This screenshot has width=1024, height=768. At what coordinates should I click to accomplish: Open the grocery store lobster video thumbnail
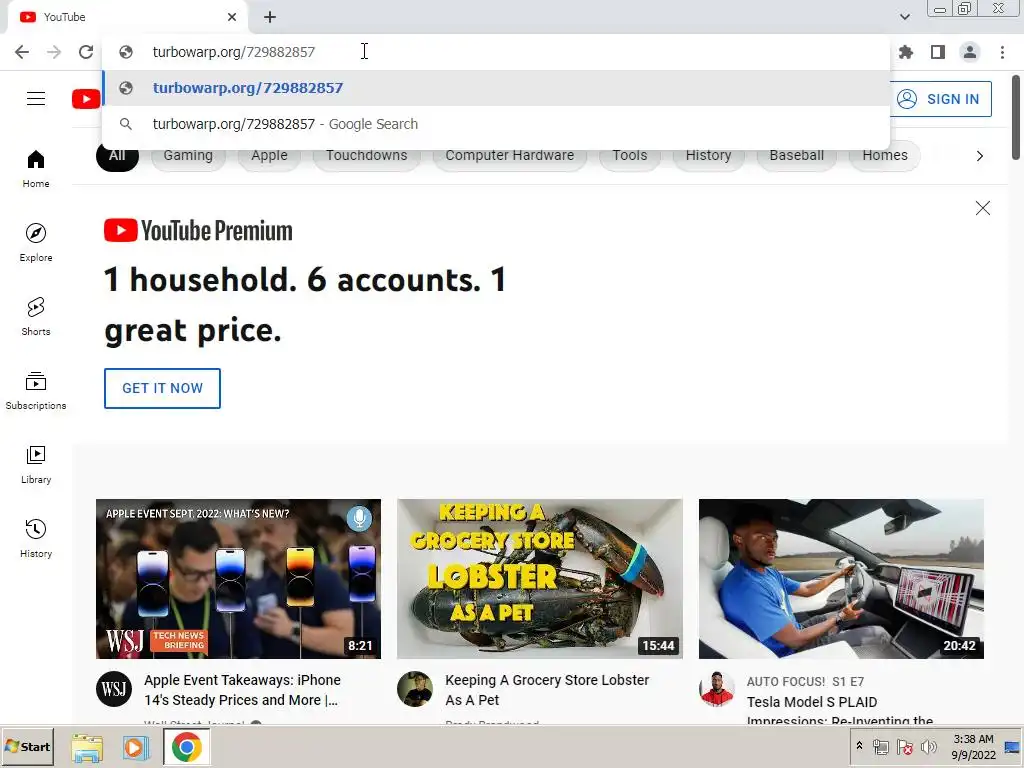pyautogui.click(x=540, y=579)
